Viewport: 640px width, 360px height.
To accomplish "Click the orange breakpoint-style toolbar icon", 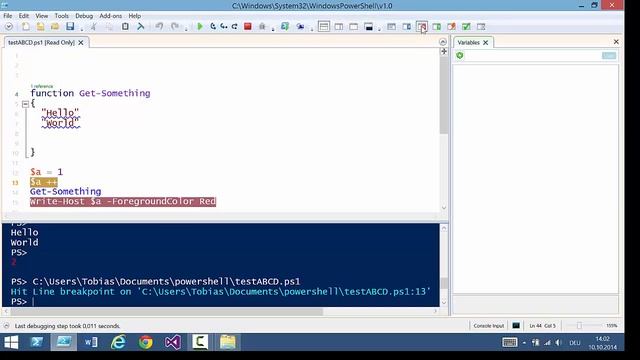I will 451,27.
